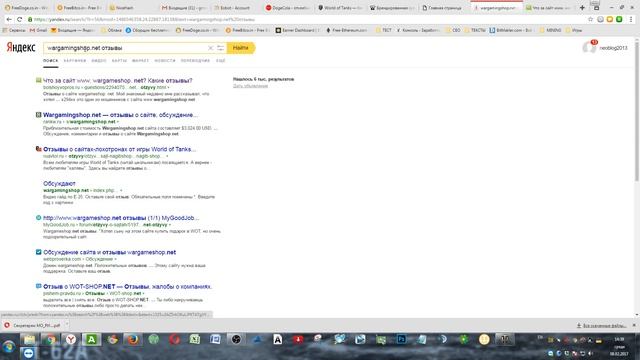Open result 'Wargamingshop.net — отзывы о сайте'
The width and height of the screenshot is (640, 360).
click(120, 115)
